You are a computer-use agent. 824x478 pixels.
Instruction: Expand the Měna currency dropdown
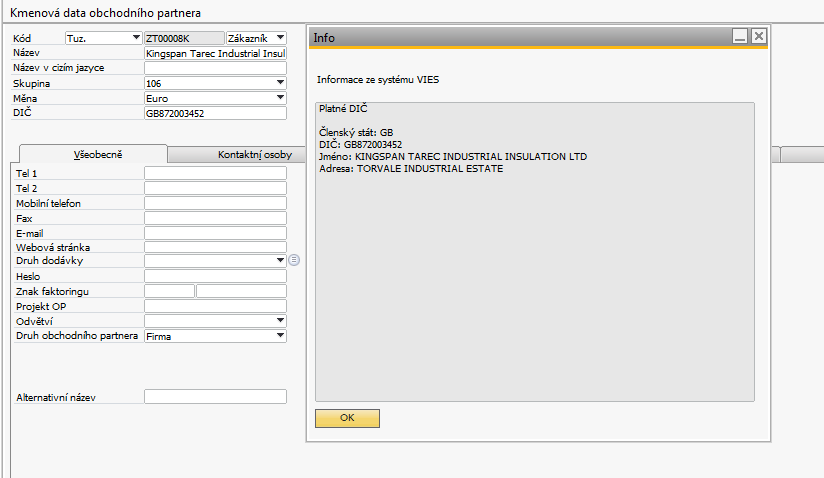pos(280,98)
